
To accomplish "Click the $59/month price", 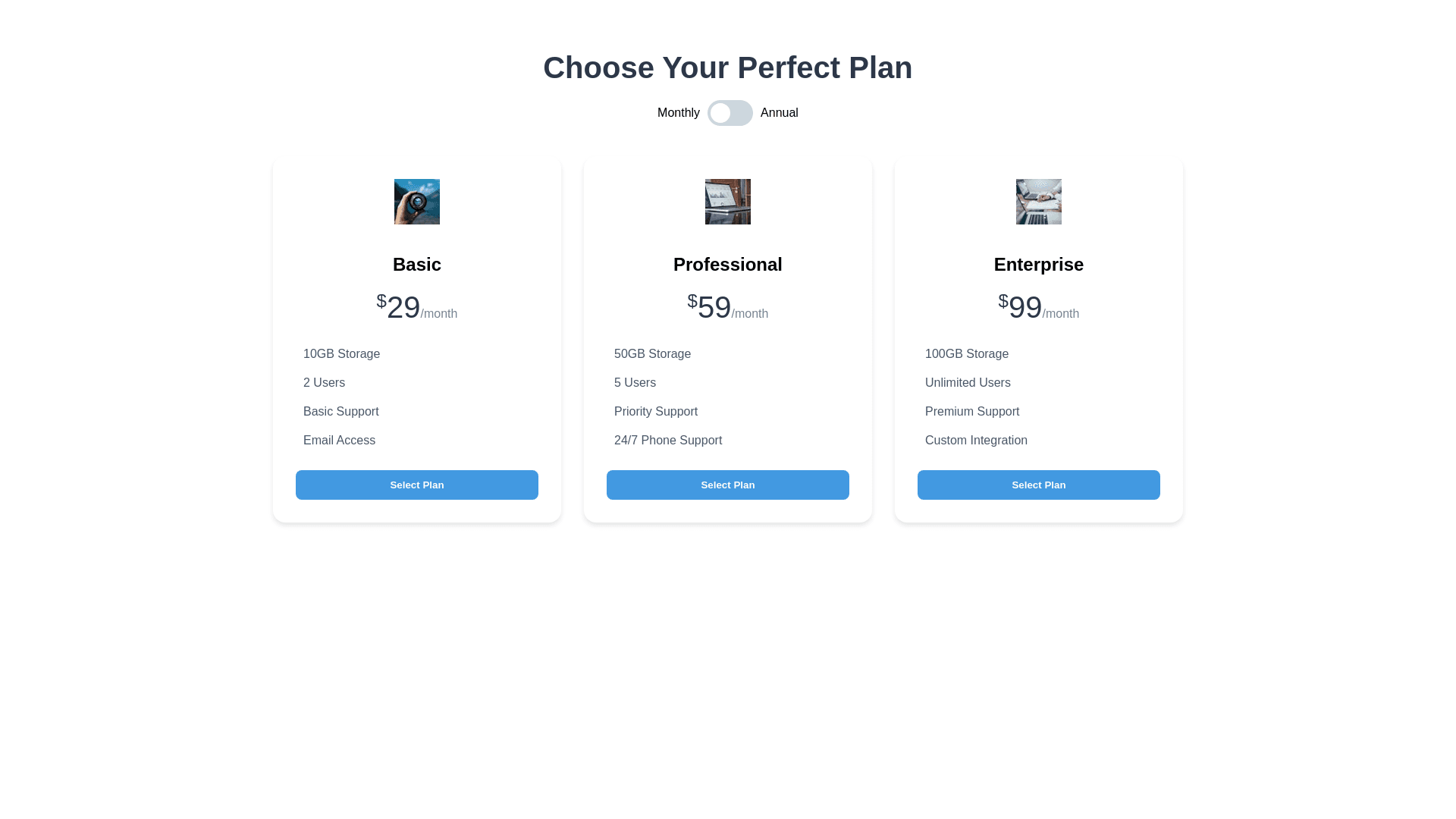I will (x=728, y=308).
